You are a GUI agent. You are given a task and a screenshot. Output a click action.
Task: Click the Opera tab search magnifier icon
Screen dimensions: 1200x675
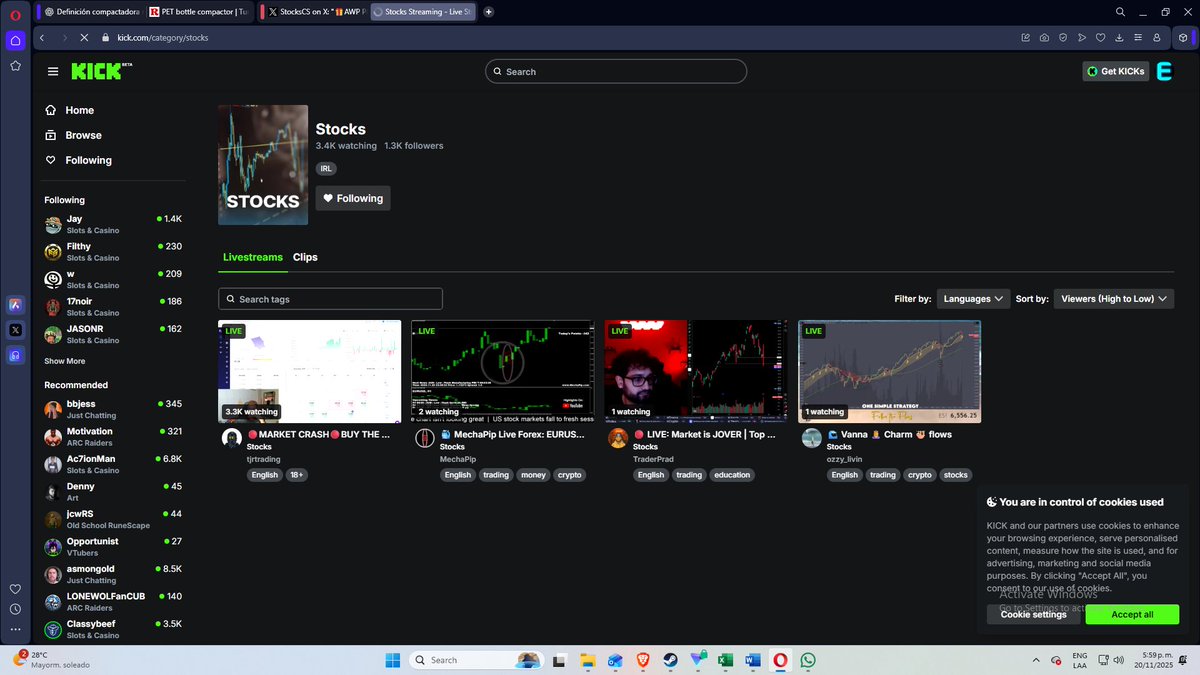(1121, 12)
